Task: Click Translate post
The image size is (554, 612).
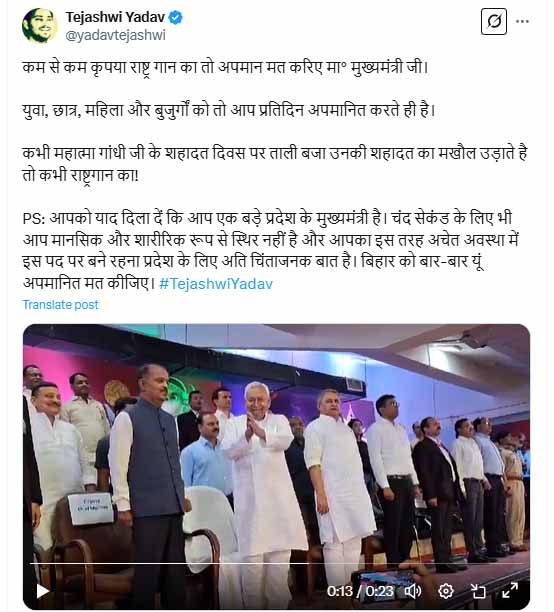Action: point(61,304)
